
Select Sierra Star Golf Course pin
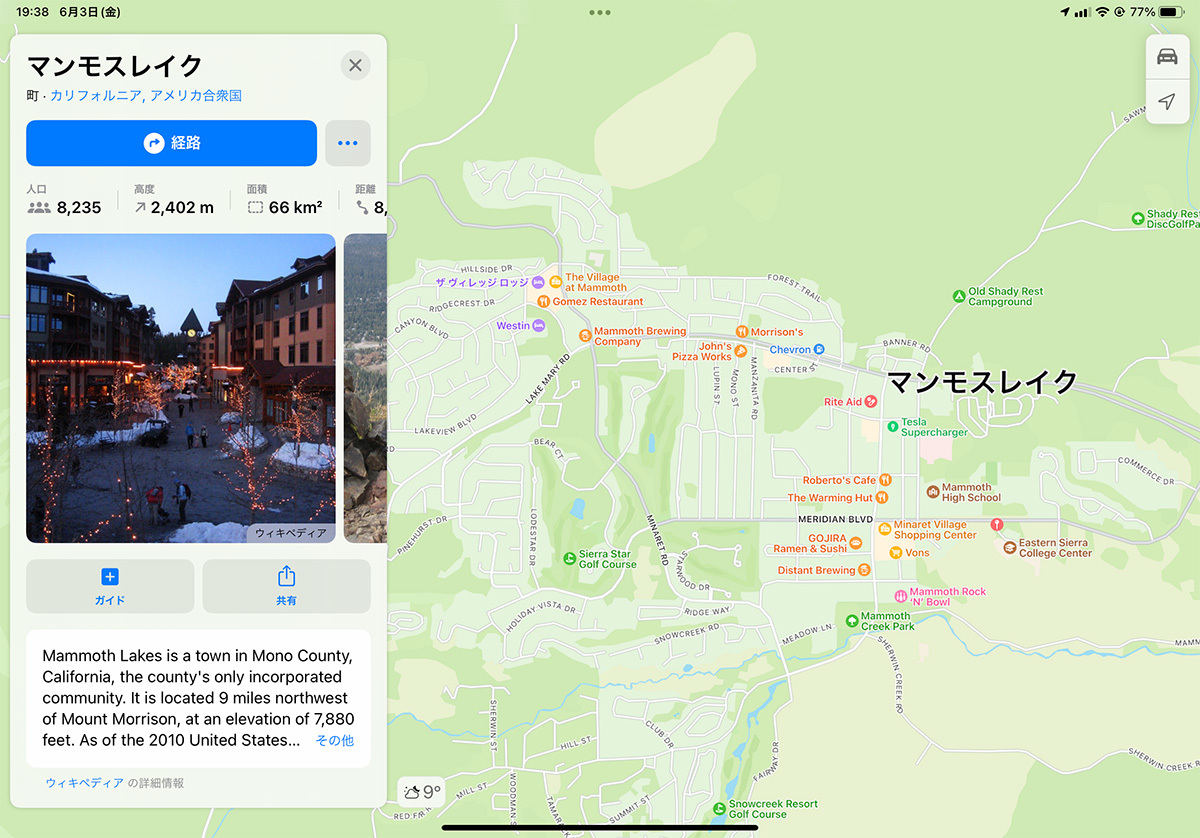(x=569, y=558)
